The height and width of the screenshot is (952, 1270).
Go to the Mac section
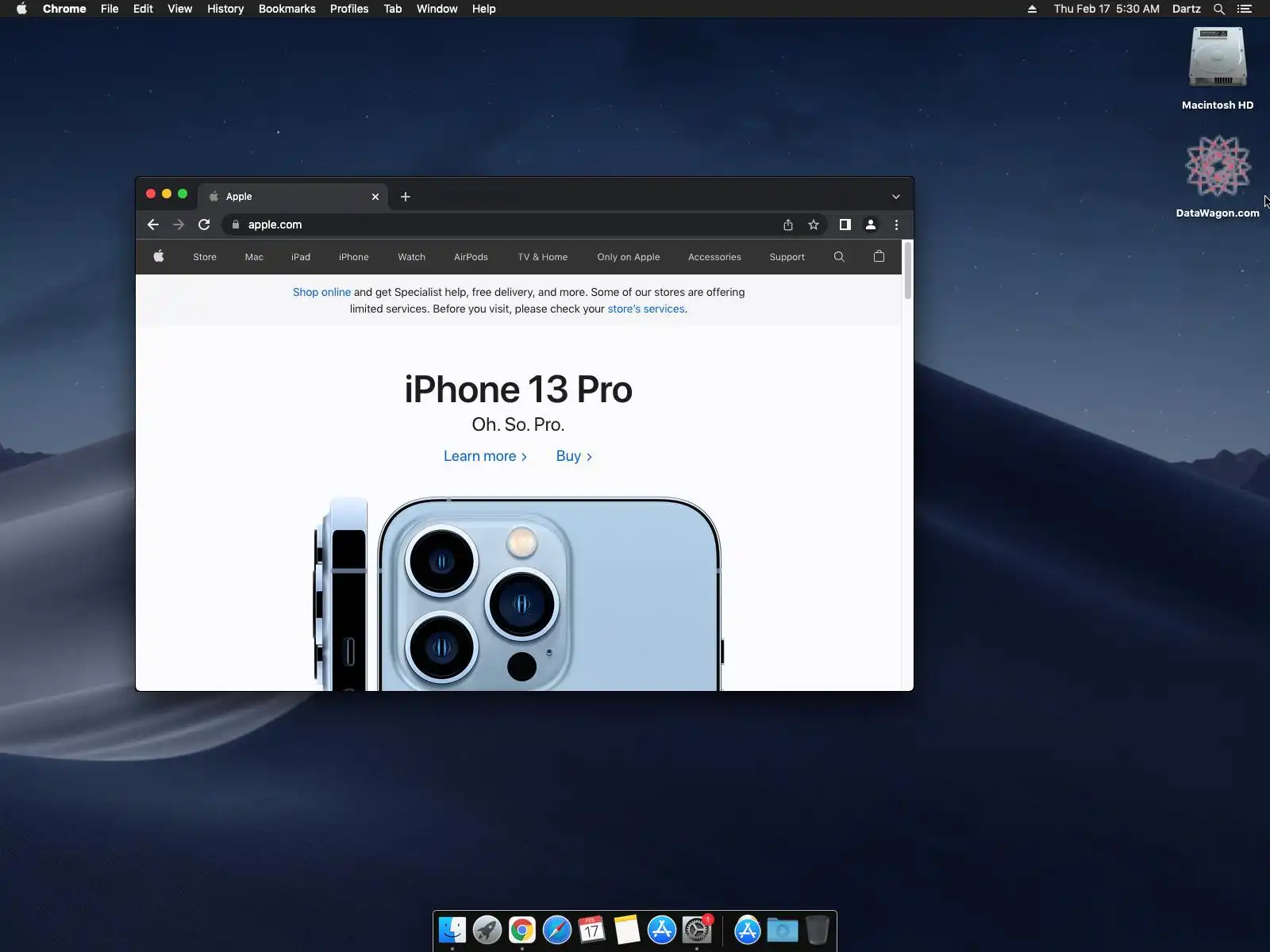coord(254,257)
